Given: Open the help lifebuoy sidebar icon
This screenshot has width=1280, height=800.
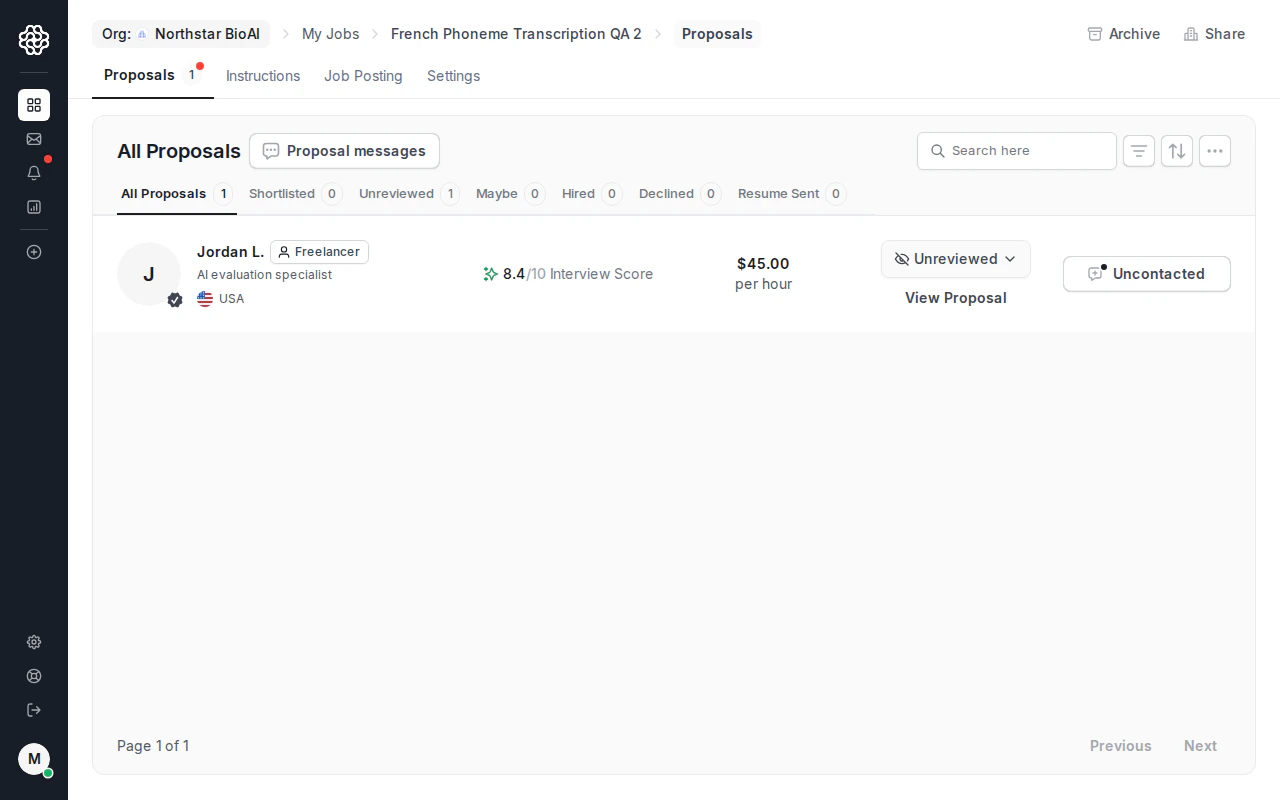Looking at the screenshot, I should point(34,676).
